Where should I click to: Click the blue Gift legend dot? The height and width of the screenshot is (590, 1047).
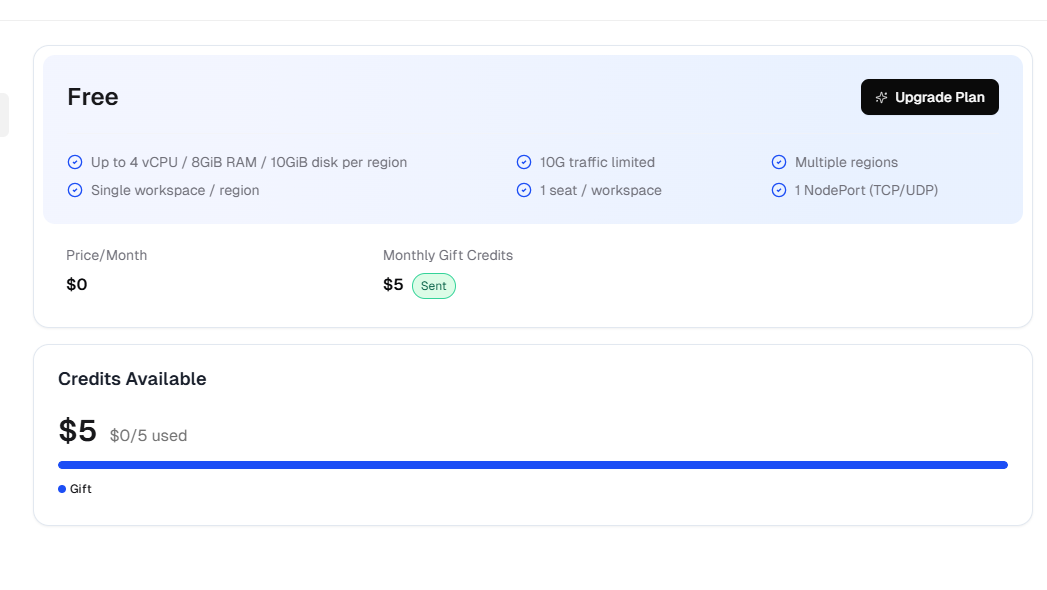(x=62, y=489)
